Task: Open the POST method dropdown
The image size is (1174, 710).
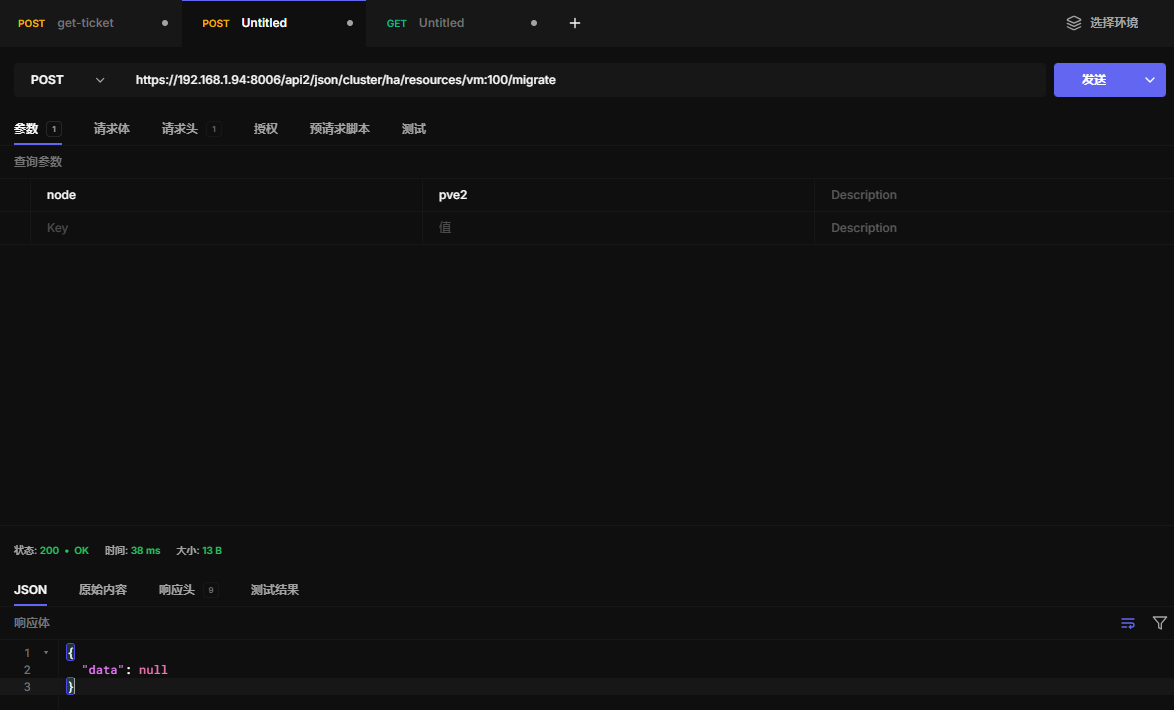Action: tap(67, 80)
